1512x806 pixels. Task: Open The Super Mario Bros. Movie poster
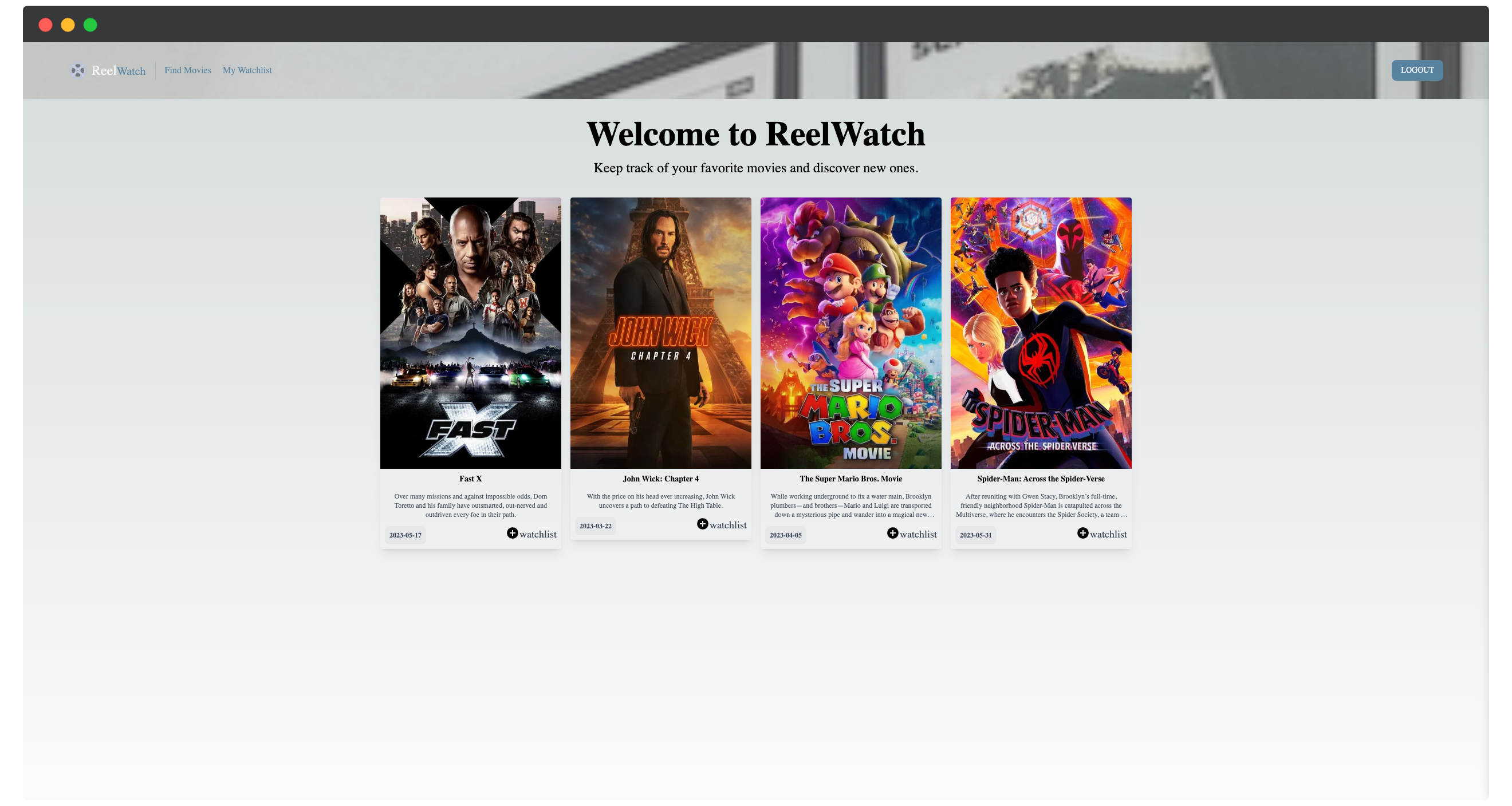point(851,333)
